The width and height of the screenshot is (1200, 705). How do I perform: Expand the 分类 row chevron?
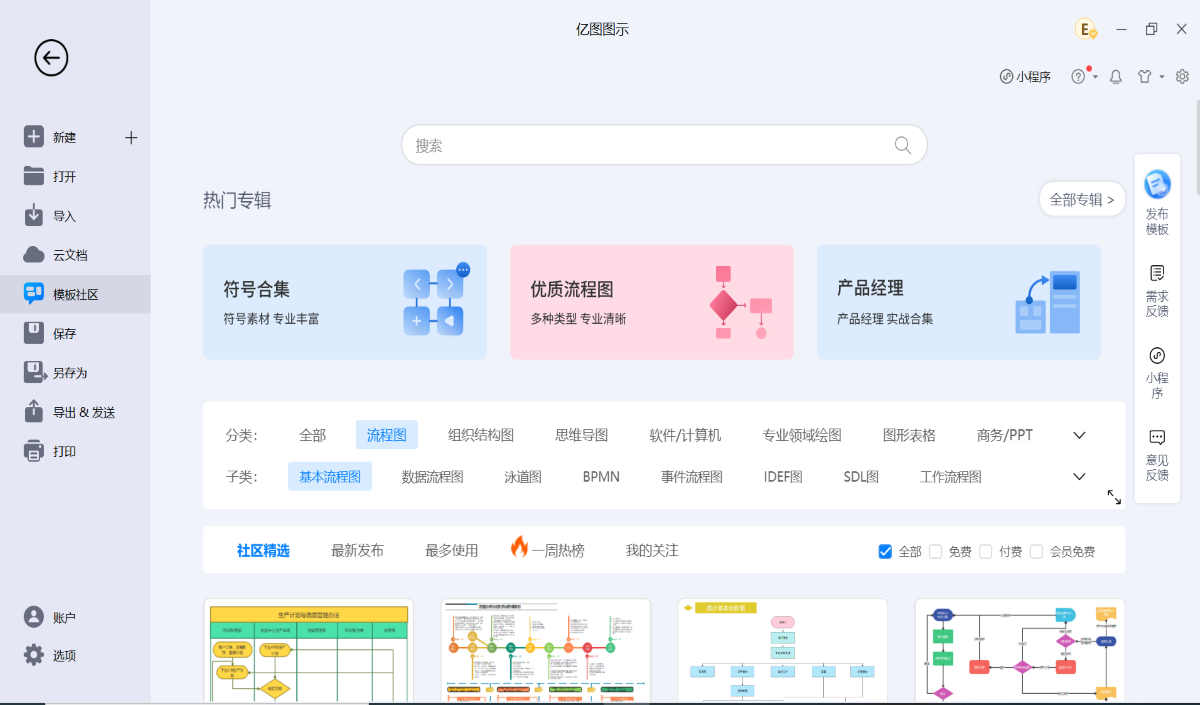[1079, 435]
